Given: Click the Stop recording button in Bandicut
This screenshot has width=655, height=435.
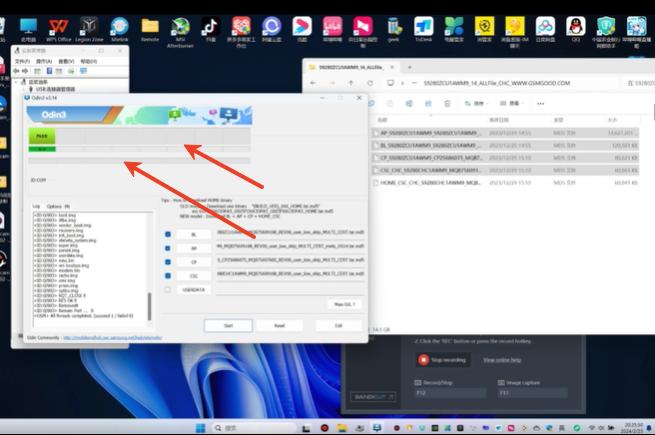Looking at the screenshot, I should point(444,359).
